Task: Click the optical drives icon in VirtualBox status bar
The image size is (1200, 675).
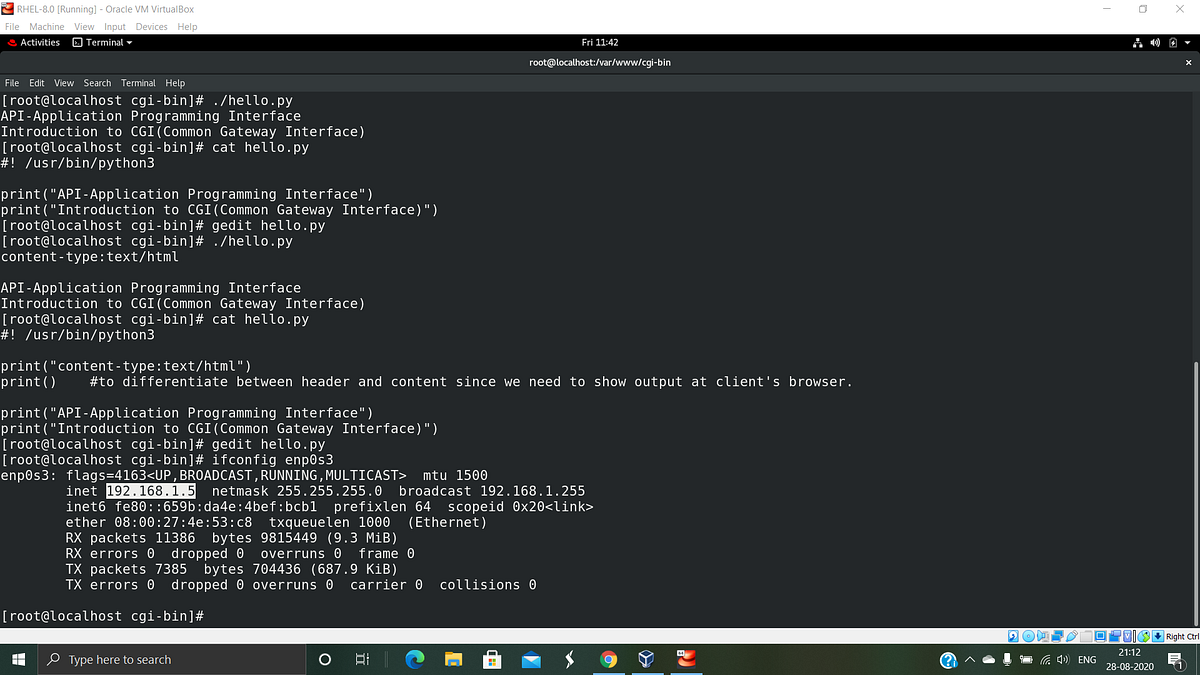Action: 1030,636
